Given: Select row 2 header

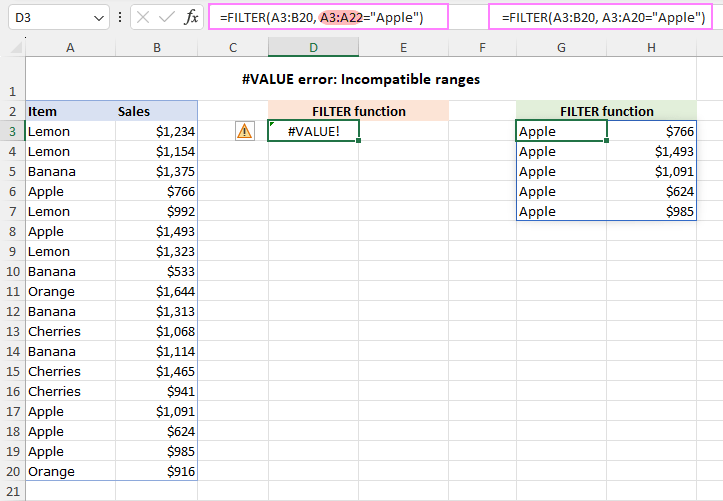Looking at the screenshot, I should click(12, 111).
